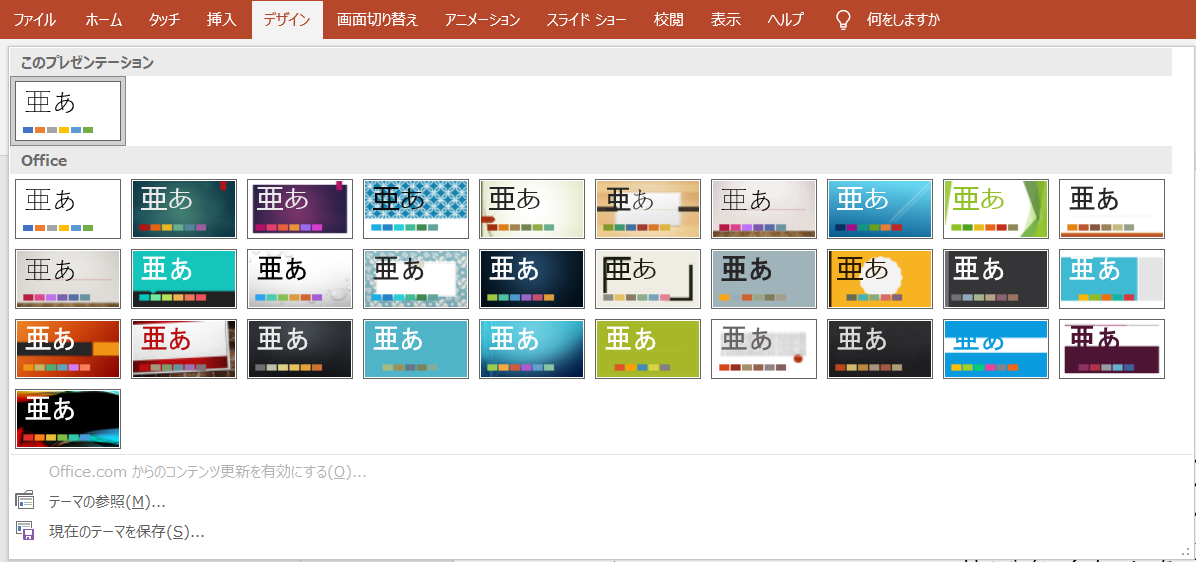
Task: Select the yellow theme with white badge
Action: 879,278
